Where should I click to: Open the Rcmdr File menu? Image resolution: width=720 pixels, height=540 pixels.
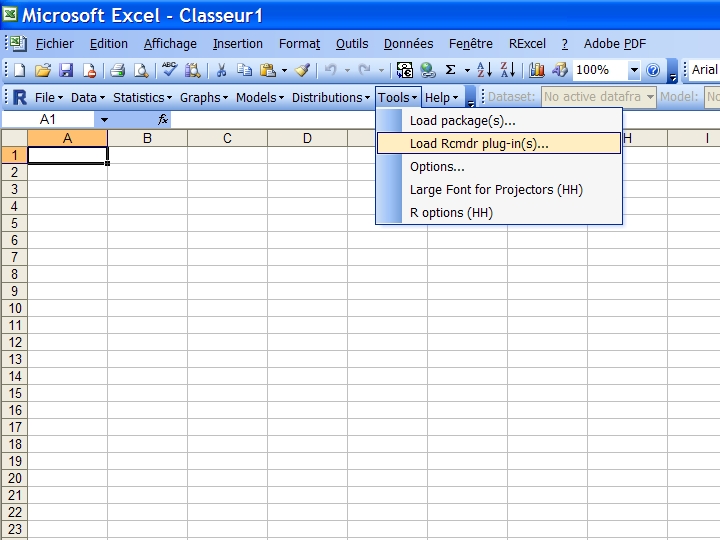click(49, 98)
